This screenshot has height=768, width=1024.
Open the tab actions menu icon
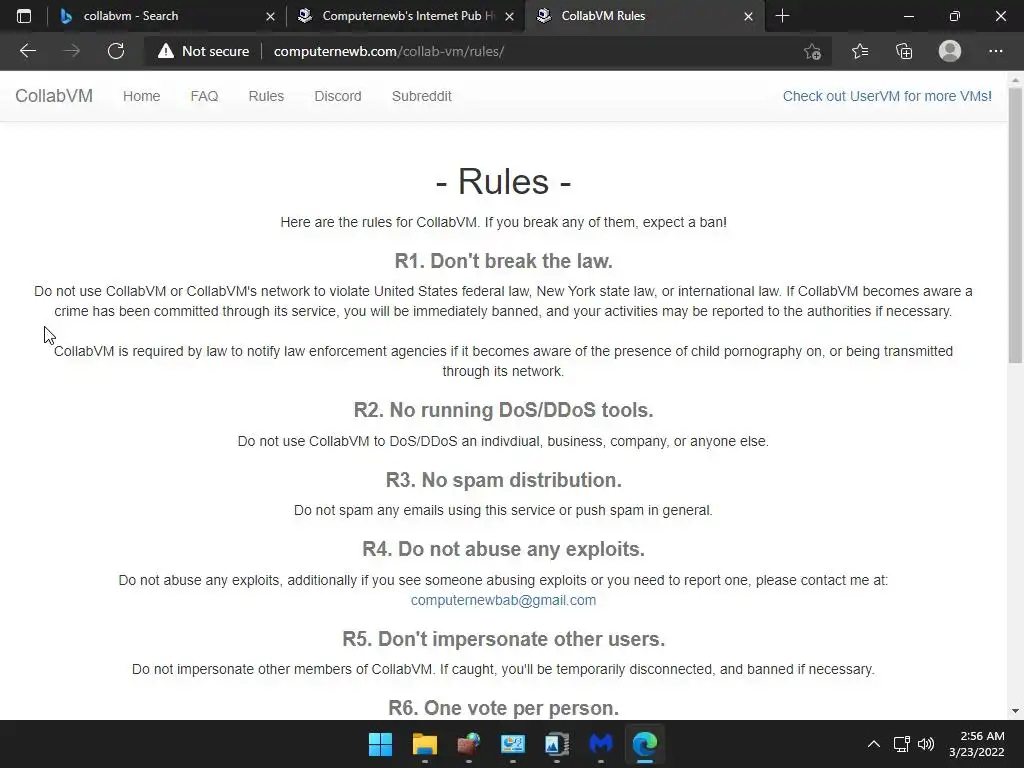tap(24, 16)
